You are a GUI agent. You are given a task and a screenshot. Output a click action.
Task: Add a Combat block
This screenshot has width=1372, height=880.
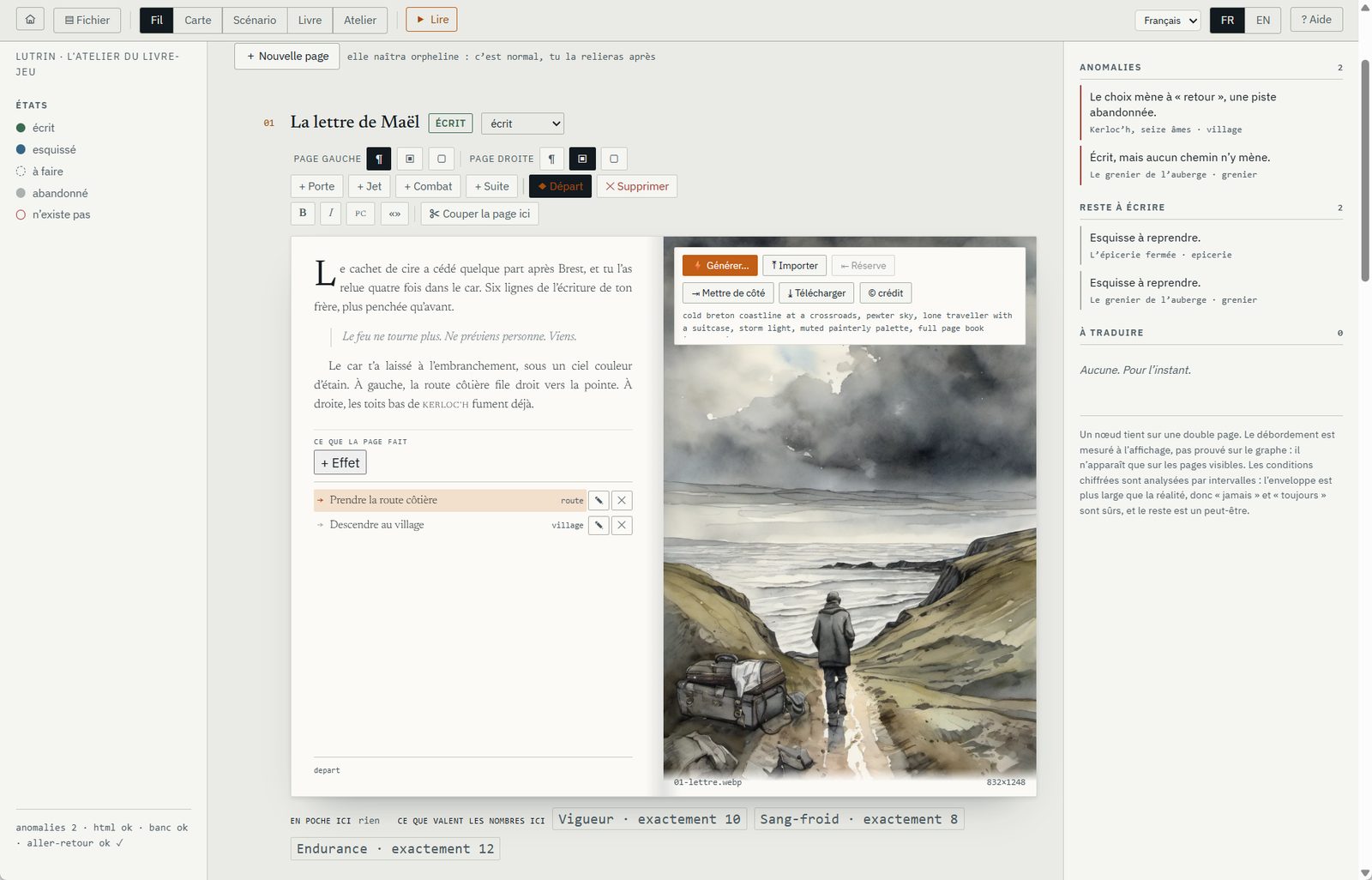tap(428, 186)
